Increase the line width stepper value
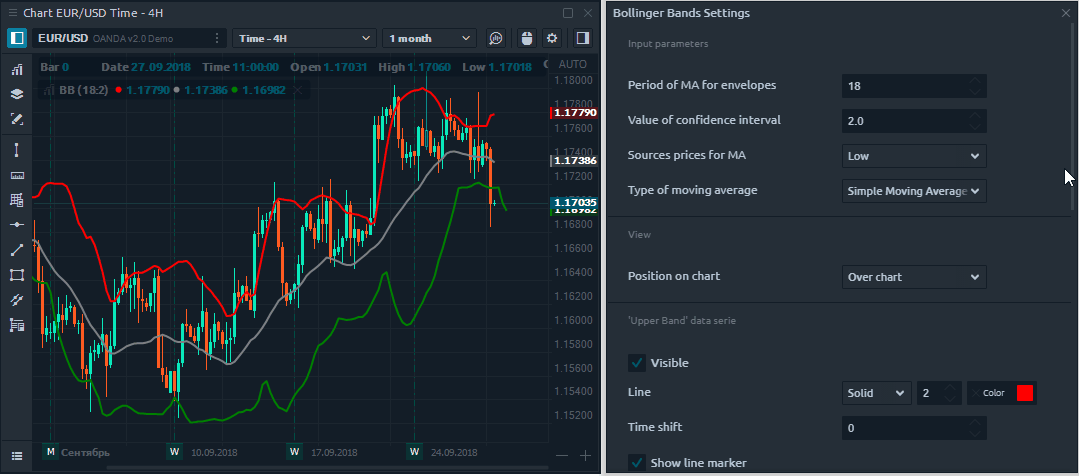1079x476 pixels. (x=950, y=387)
